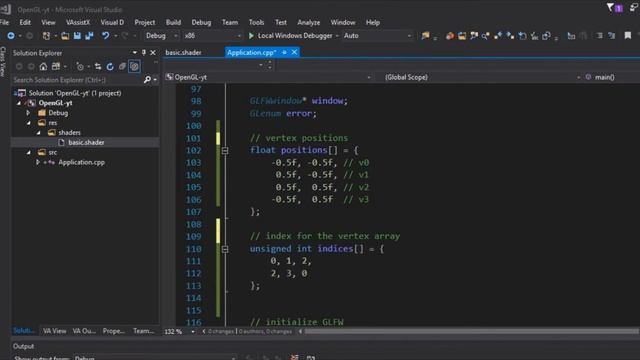The width and height of the screenshot is (640, 360).
Task: Open the Tools menu
Action: tap(256, 22)
